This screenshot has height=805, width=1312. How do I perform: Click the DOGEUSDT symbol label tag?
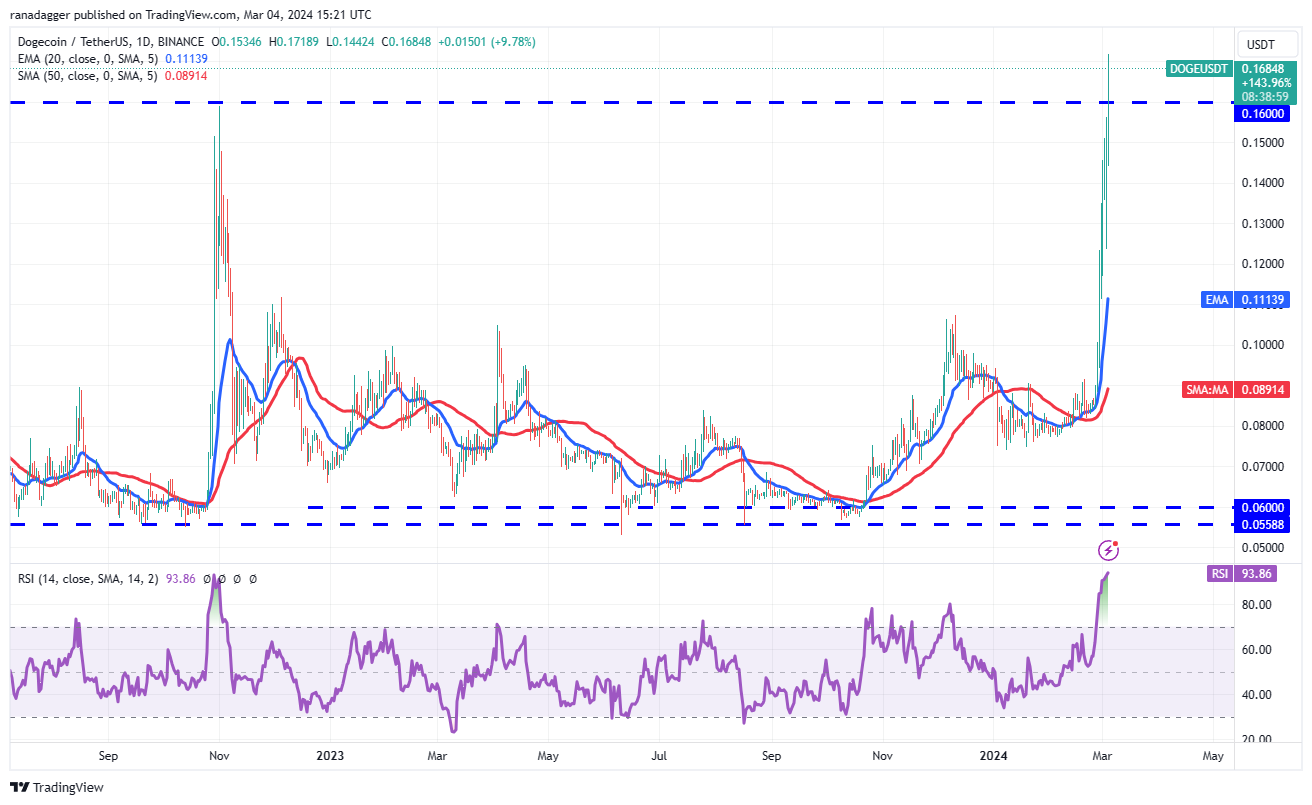pos(1198,69)
